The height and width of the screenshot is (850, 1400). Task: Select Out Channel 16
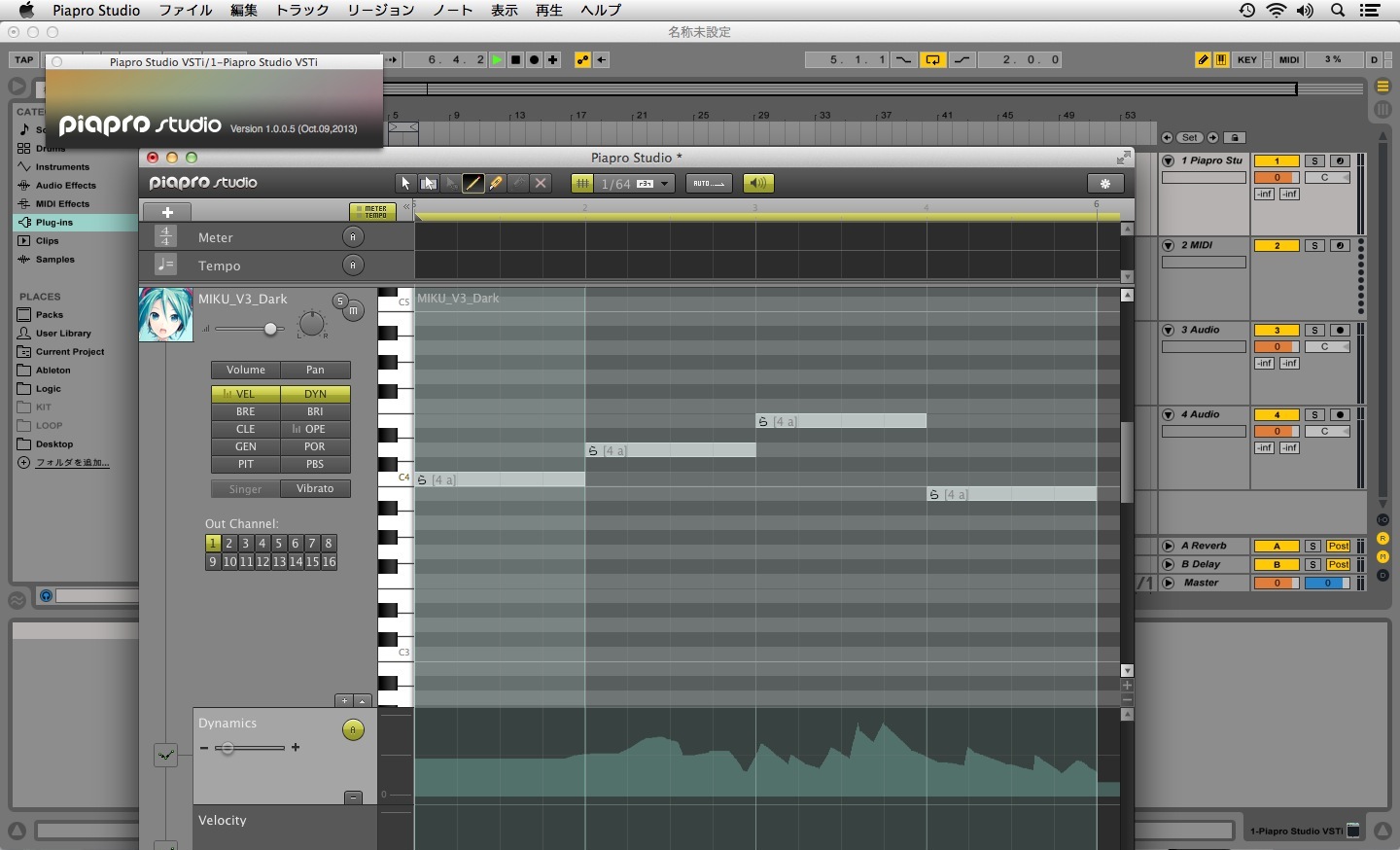pos(329,562)
